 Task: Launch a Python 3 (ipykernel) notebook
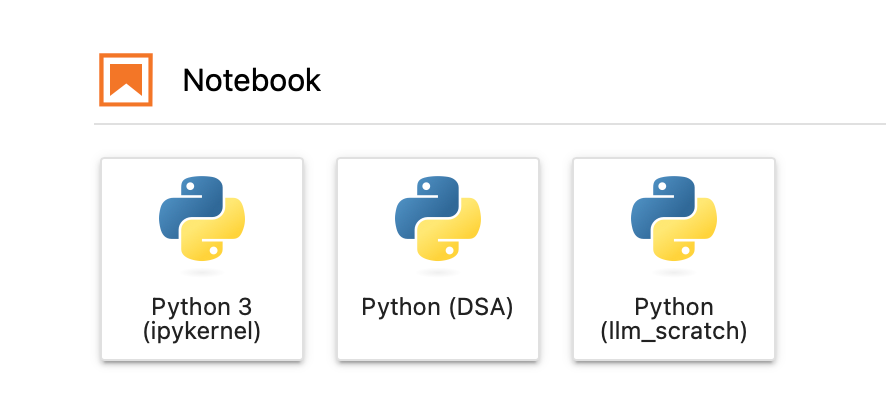pyautogui.click(x=202, y=259)
